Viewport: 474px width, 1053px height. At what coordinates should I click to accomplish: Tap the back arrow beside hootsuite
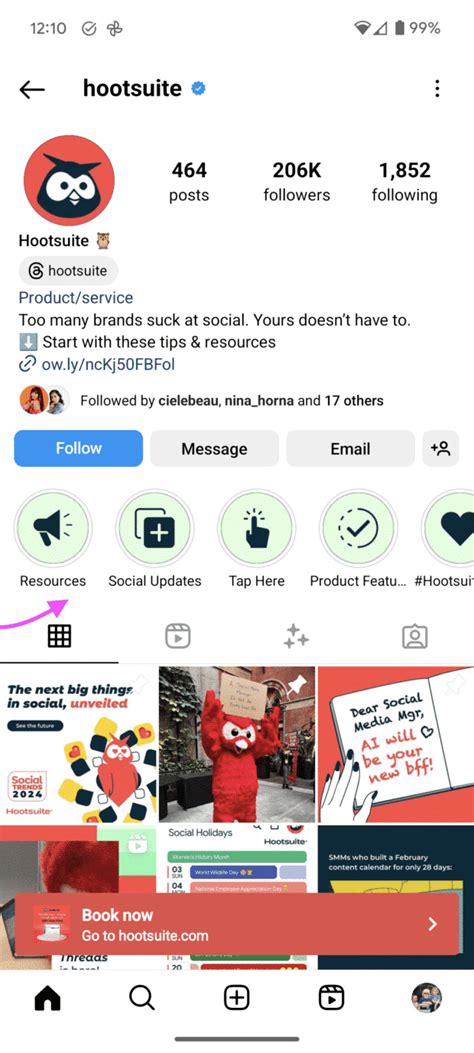32,89
